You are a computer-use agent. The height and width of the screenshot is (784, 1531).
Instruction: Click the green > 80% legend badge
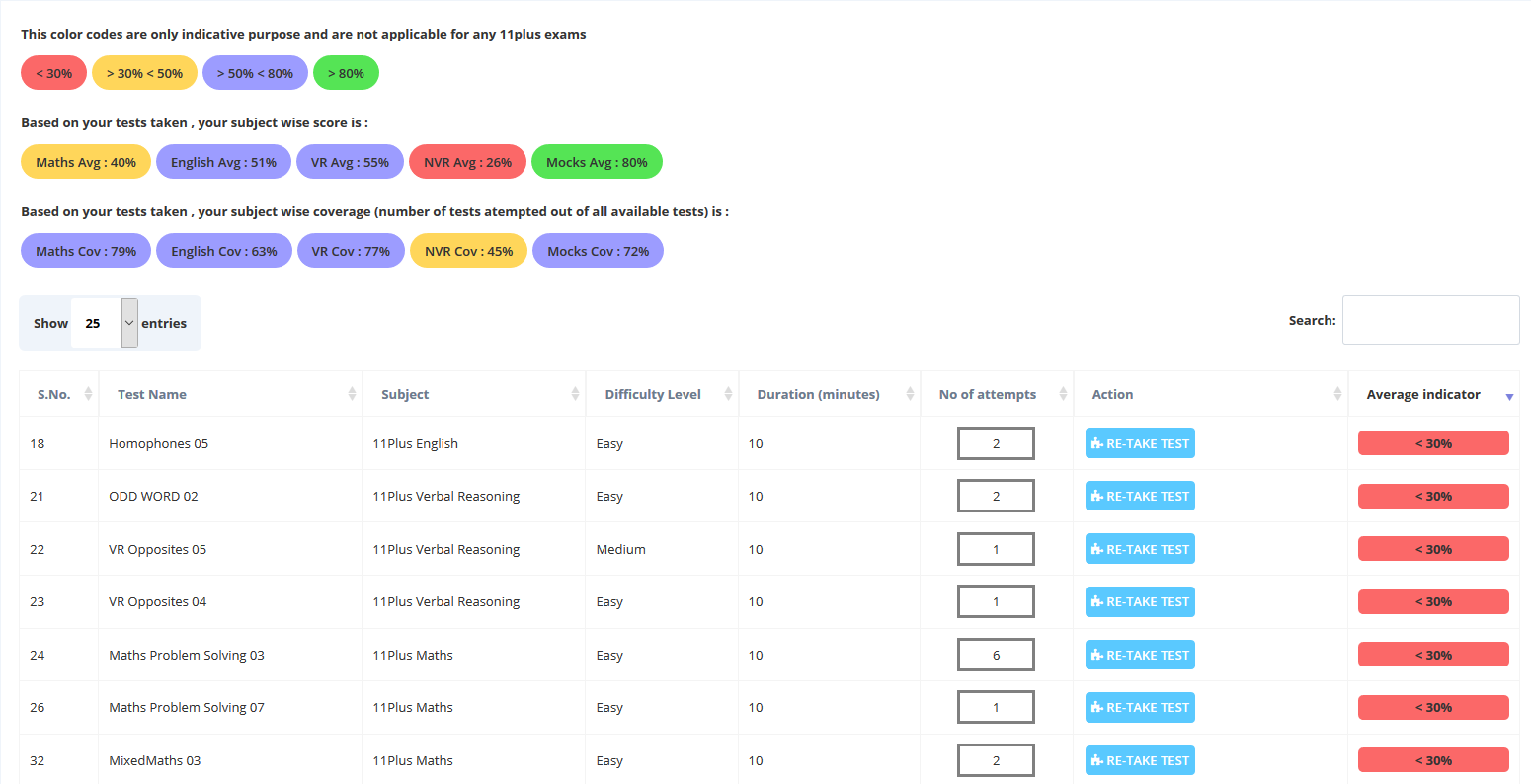(346, 73)
